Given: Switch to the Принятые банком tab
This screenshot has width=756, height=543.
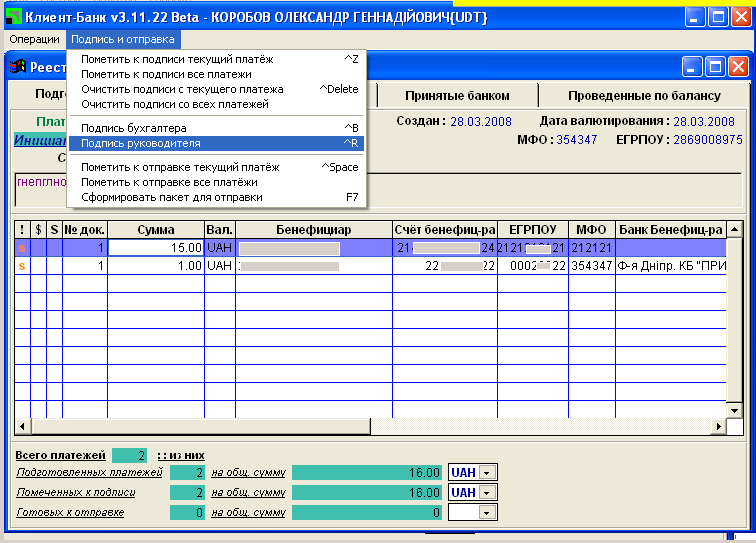Looking at the screenshot, I should point(458,96).
